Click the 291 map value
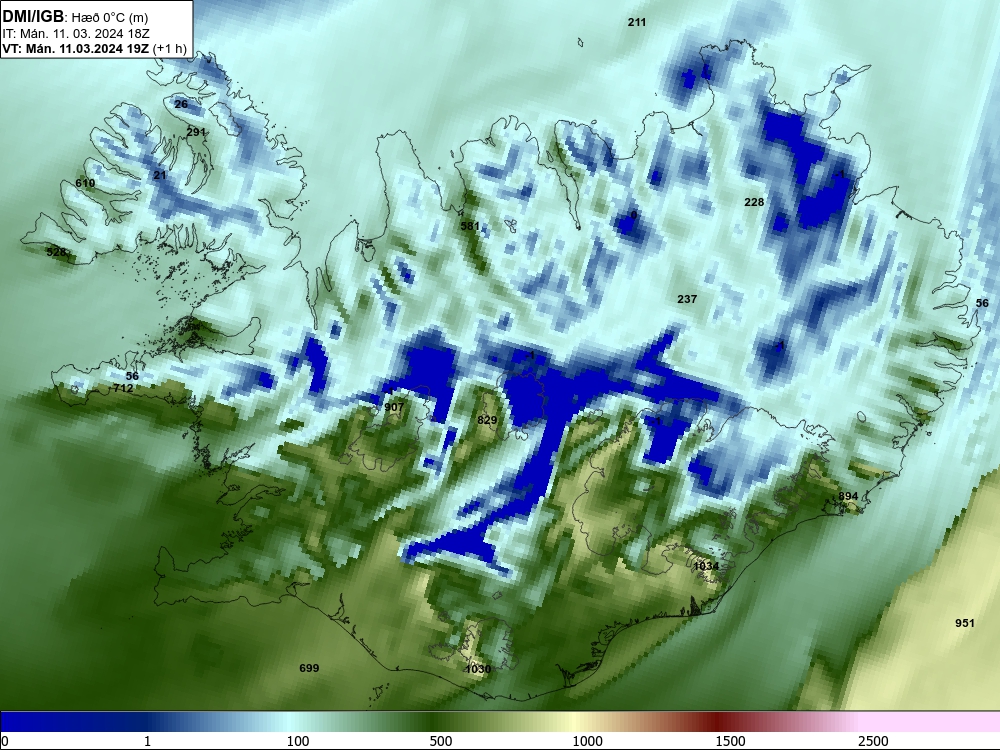The image size is (1000, 750). click(x=196, y=132)
